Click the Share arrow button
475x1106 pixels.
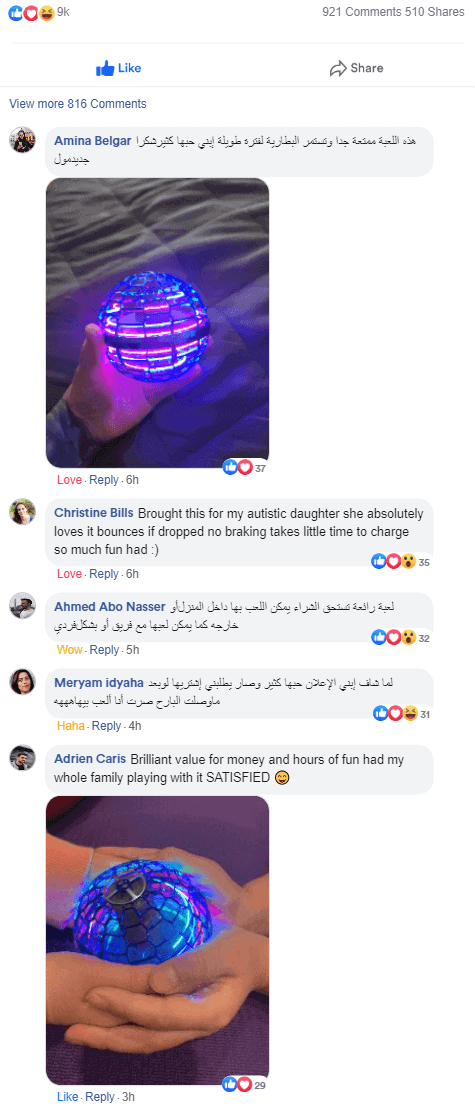(x=356, y=68)
